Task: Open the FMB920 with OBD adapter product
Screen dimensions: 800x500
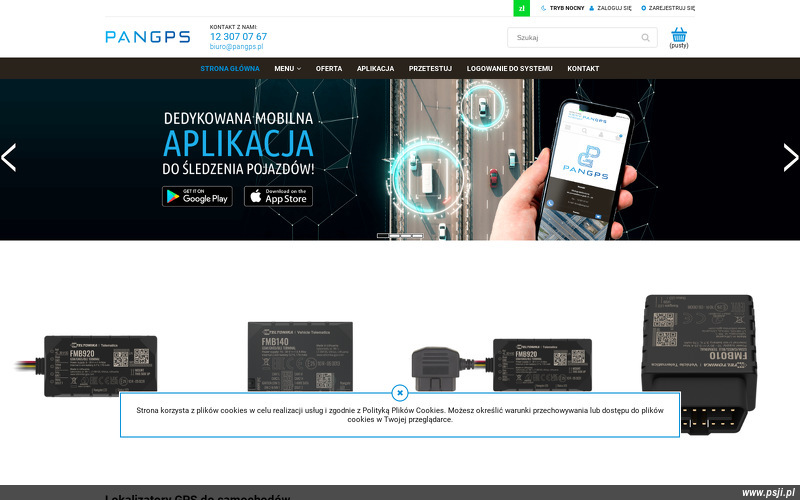Action: [x=502, y=365]
